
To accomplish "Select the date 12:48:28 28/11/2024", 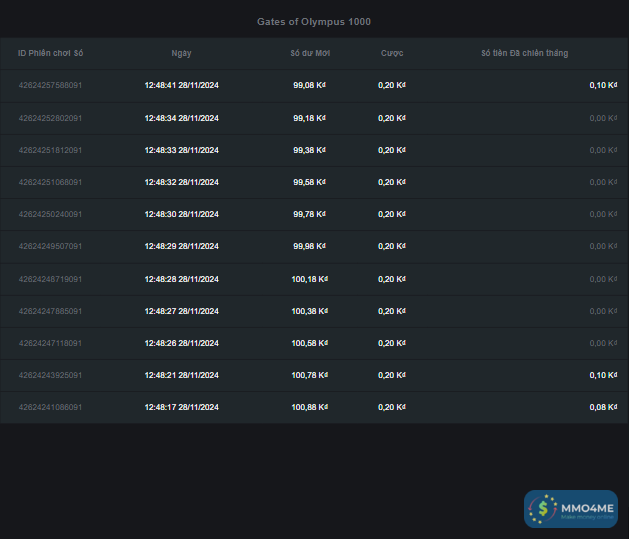I will click(x=182, y=279).
